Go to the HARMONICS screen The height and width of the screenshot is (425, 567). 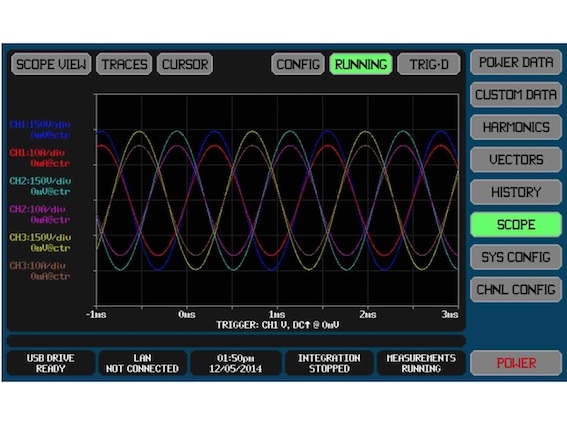(x=516, y=127)
